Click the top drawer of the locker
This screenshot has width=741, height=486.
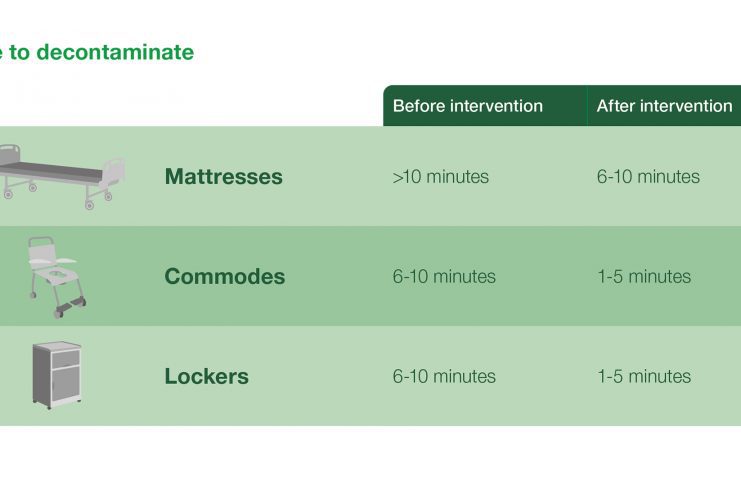pyautogui.click(x=65, y=357)
